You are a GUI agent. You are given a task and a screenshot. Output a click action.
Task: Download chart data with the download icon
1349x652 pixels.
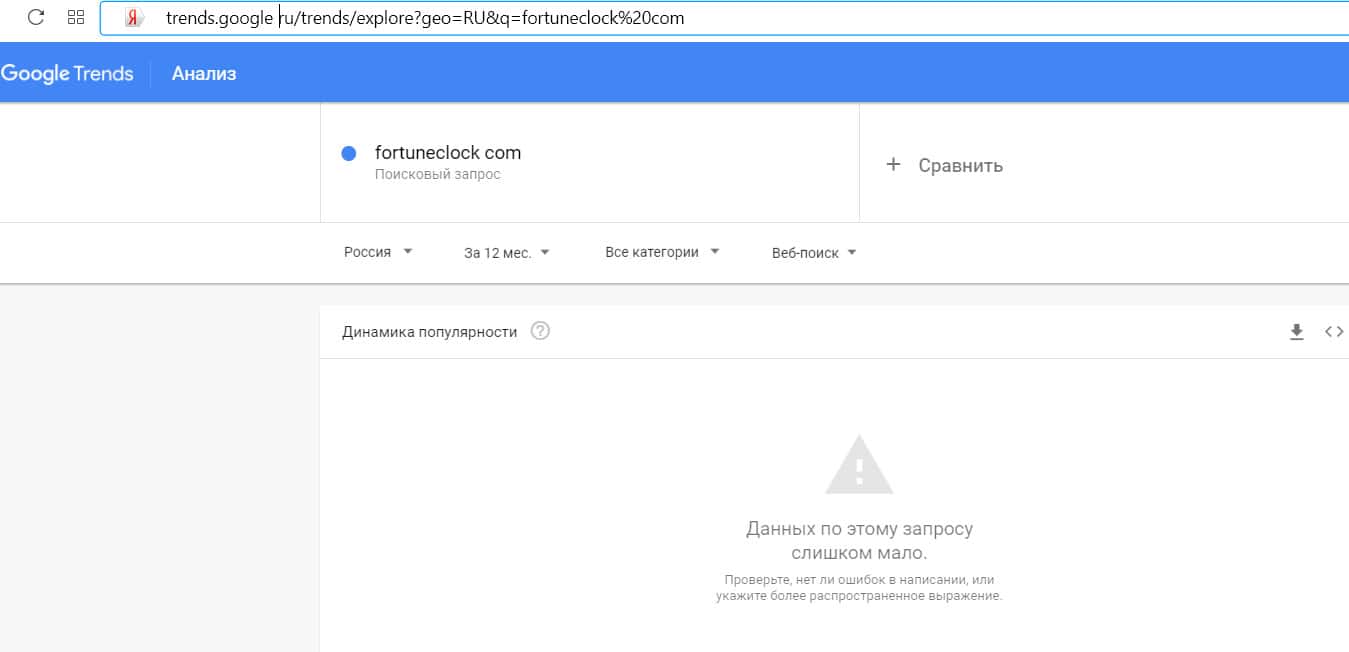coord(1297,332)
